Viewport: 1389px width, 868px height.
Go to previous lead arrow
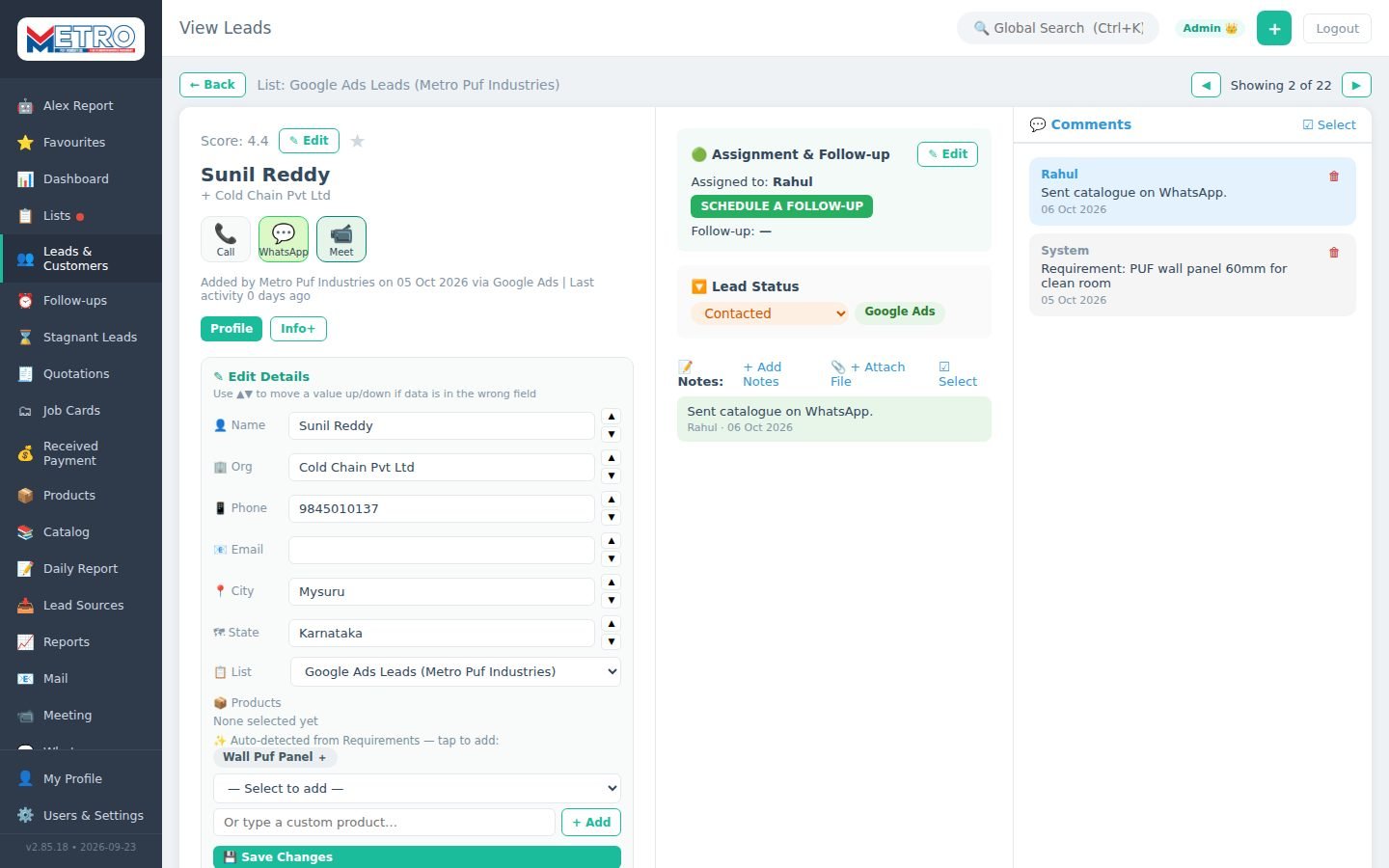point(1206,85)
